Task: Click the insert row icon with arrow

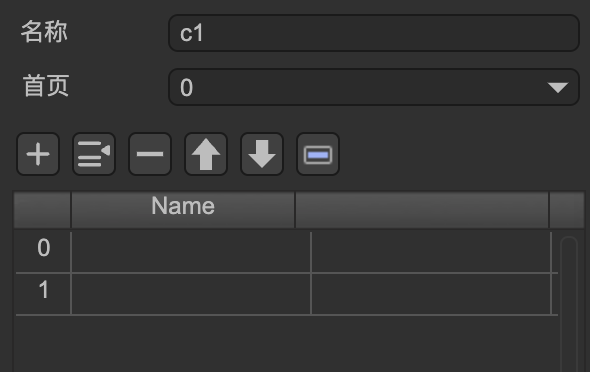Action: click(94, 154)
